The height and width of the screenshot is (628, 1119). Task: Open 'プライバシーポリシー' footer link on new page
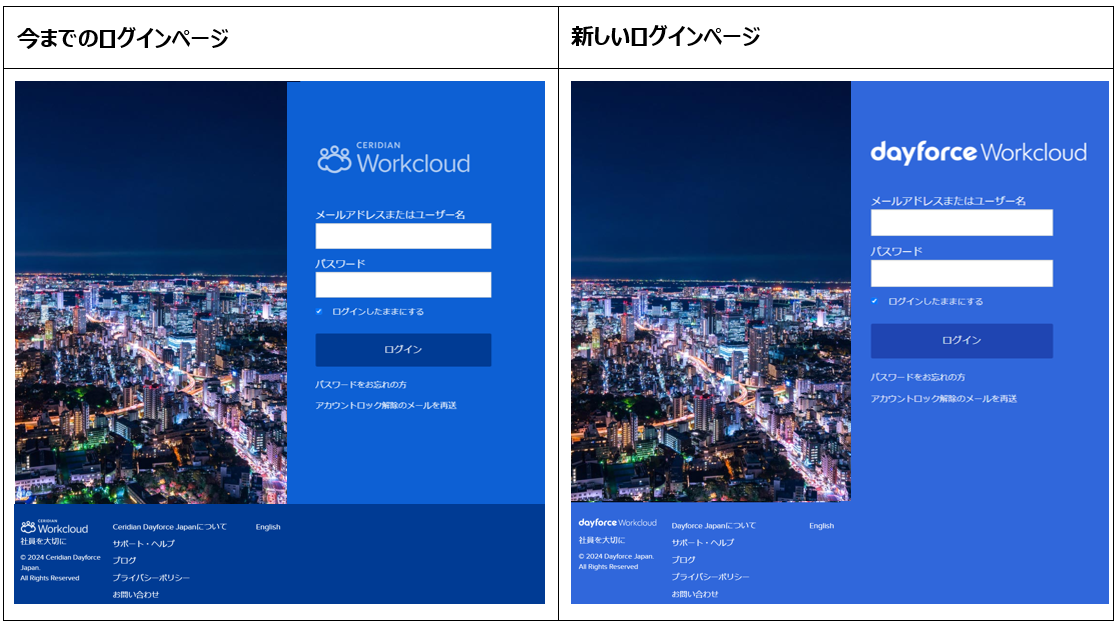click(710, 577)
